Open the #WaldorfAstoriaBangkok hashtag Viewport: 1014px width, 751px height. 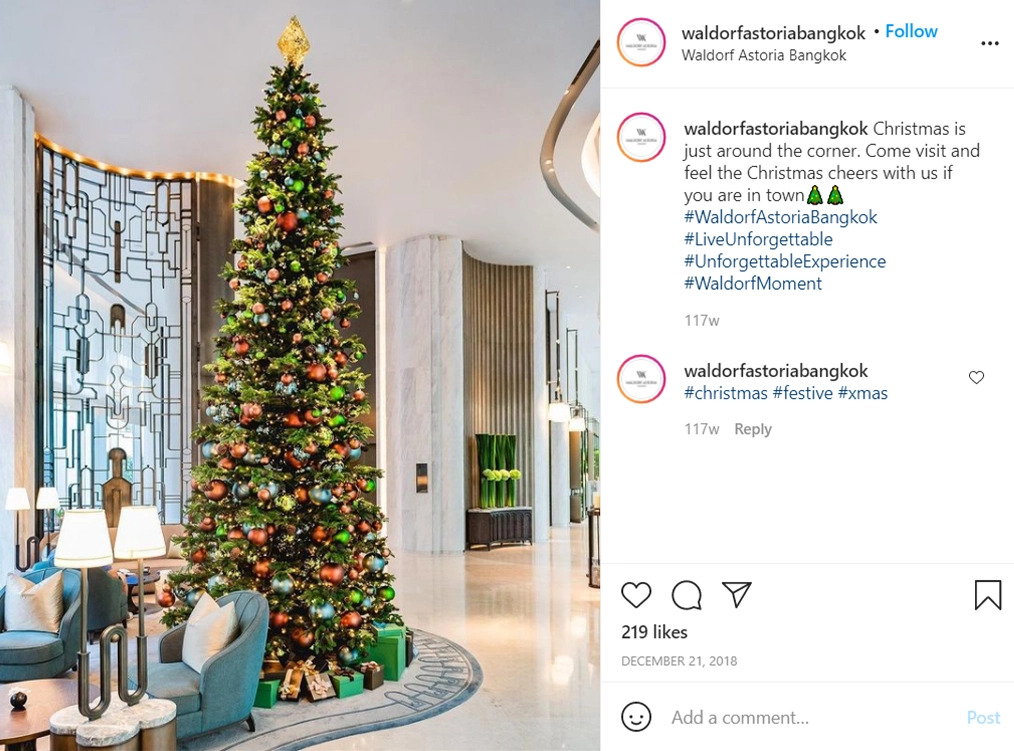[x=780, y=217]
